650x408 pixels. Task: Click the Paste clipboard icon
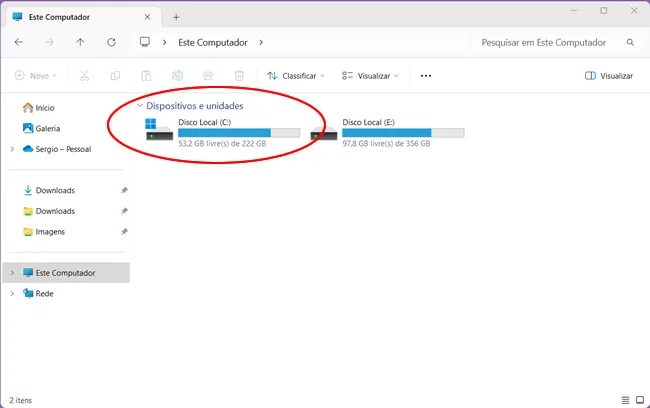point(146,75)
